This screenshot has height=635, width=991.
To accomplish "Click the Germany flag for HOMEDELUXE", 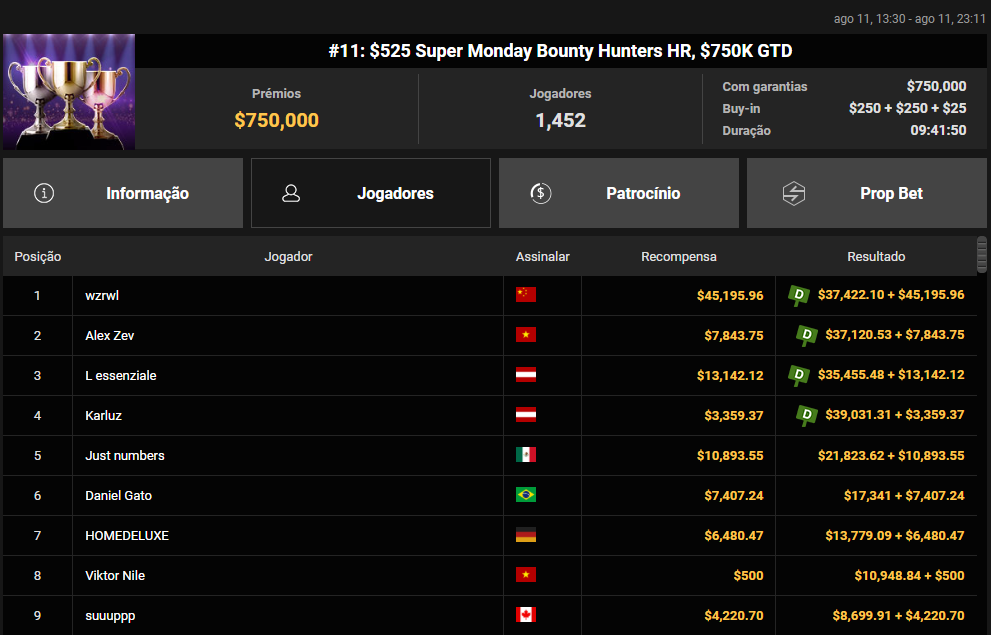I will click(526, 535).
